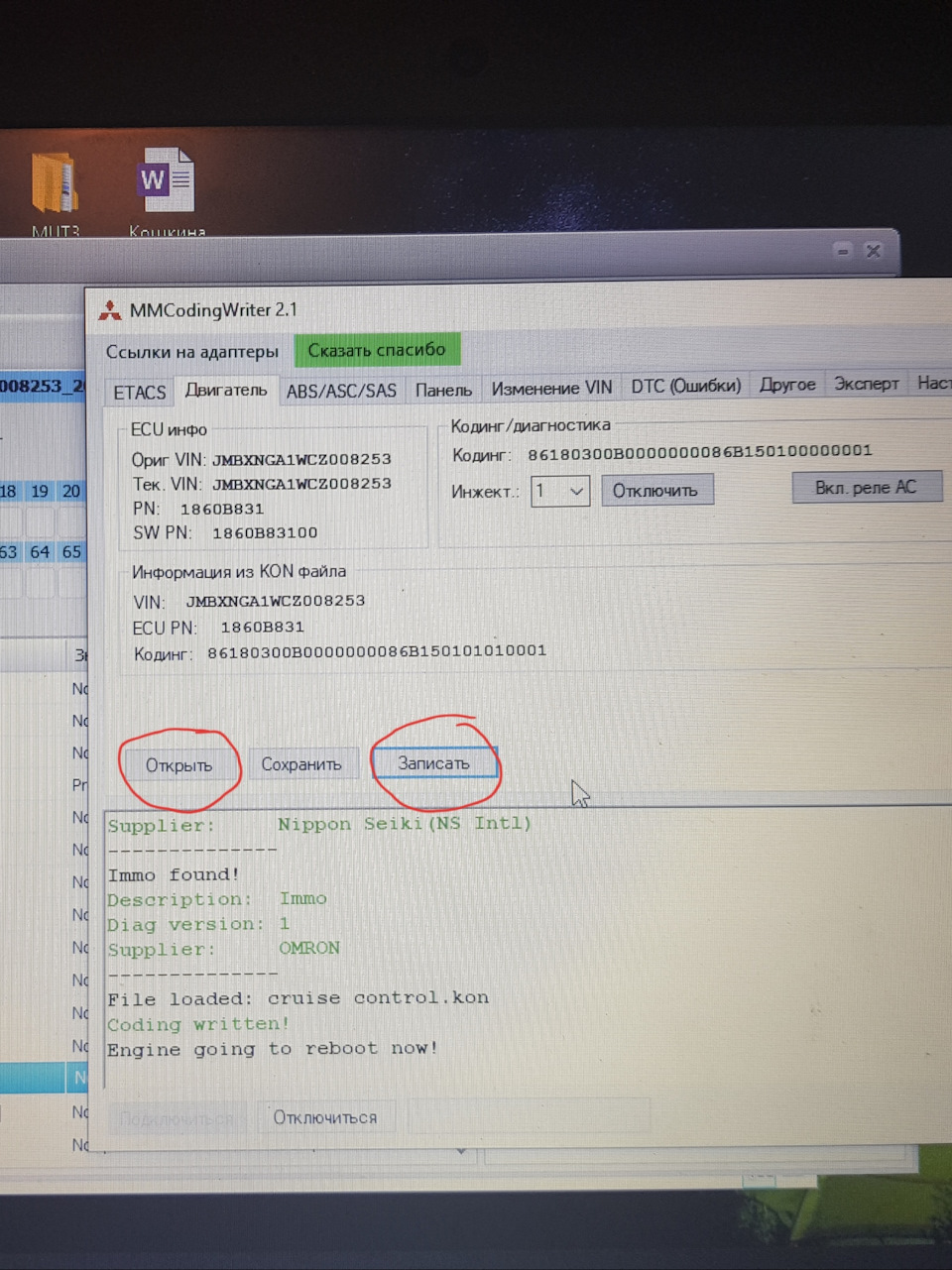Switch to the ETACS tab
The width and height of the screenshot is (952, 1270).
pos(140,393)
